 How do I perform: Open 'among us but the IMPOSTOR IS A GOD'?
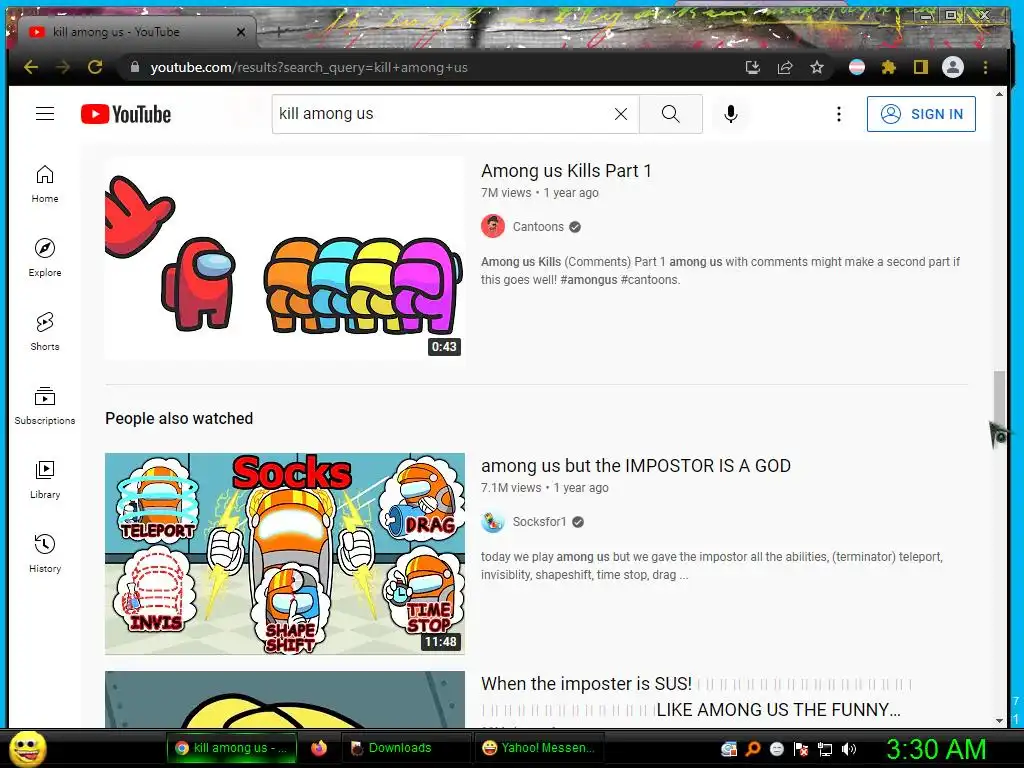click(x=635, y=466)
